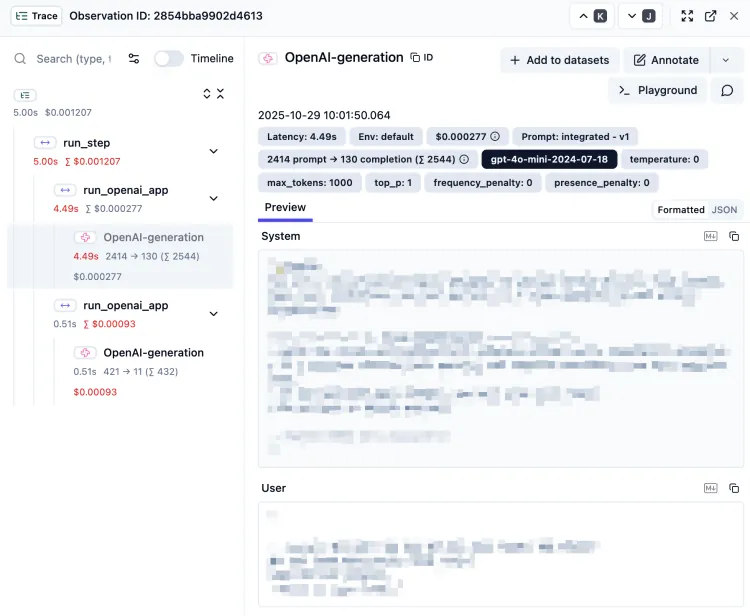The width and height of the screenshot is (750, 616).
Task: Click generation icon of 0.51s OpenAI-generation
Action: pos(85,352)
